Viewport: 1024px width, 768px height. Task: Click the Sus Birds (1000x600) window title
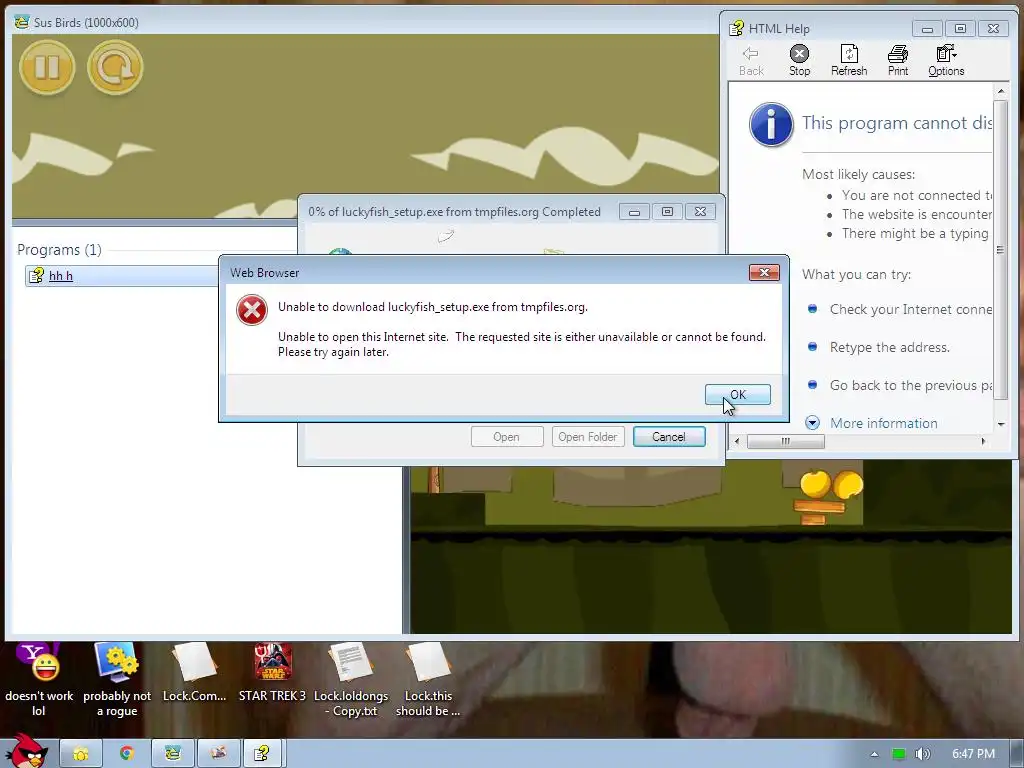(x=86, y=22)
